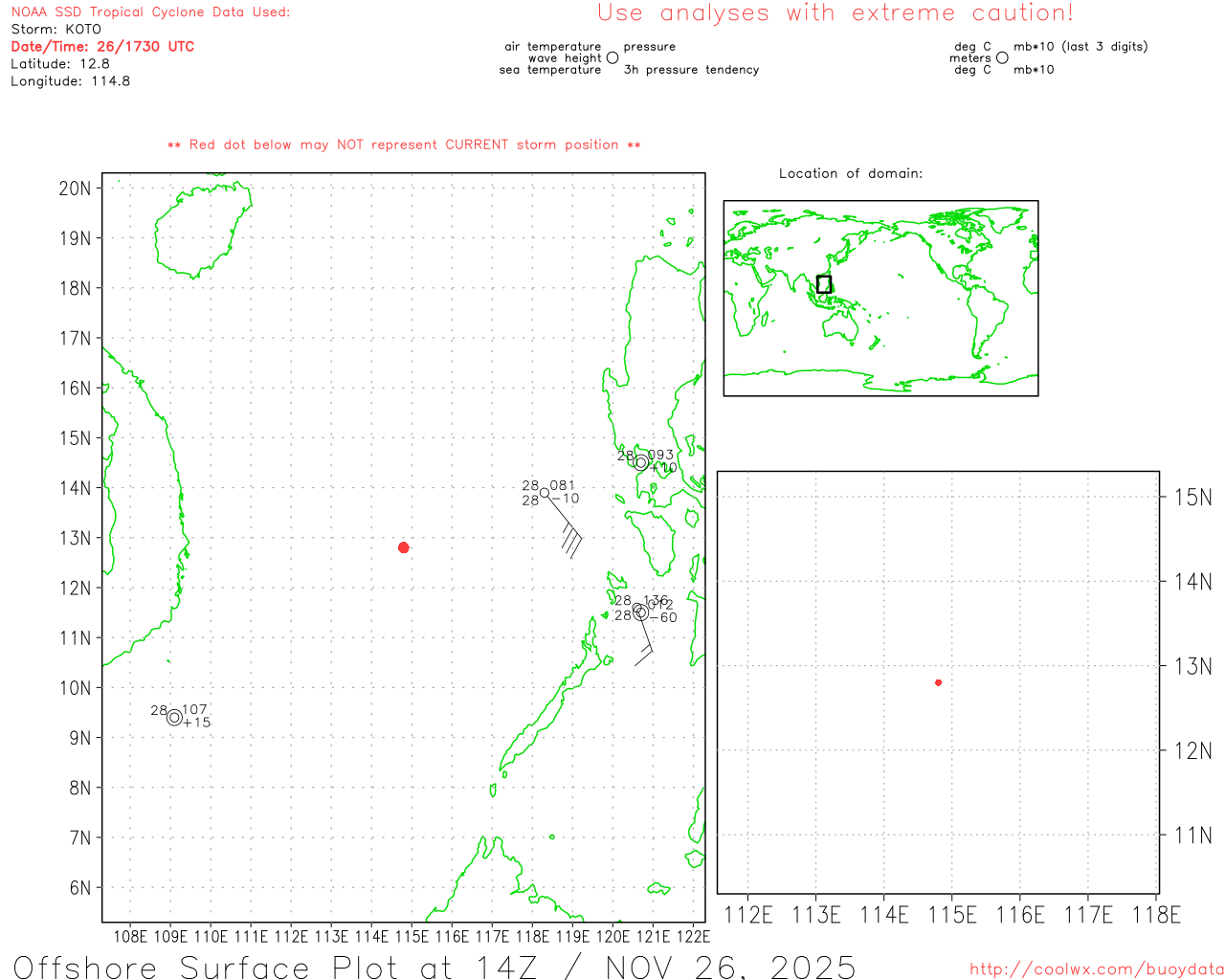Image resolution: width=1225 pixels, height=980 pixels.
Task: Click the '118E' label on zoomed inset map
Action: point(1156,916)
